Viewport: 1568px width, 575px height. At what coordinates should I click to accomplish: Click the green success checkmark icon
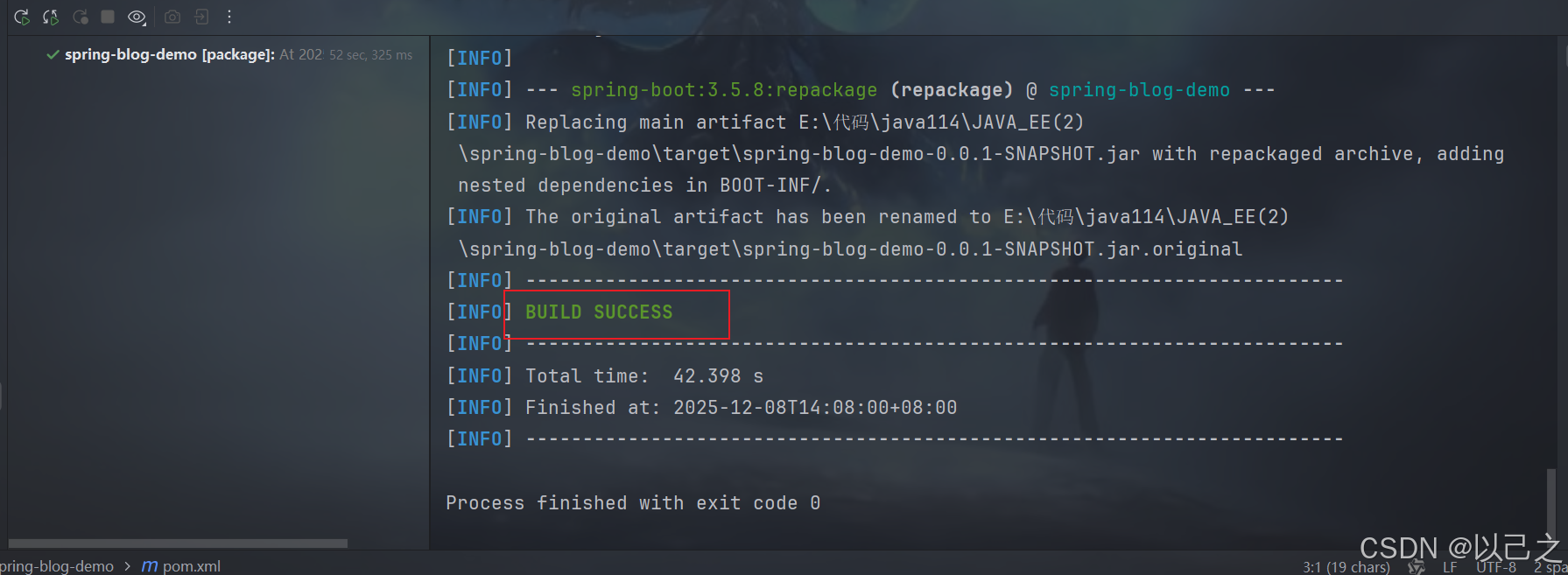[53, 54]
